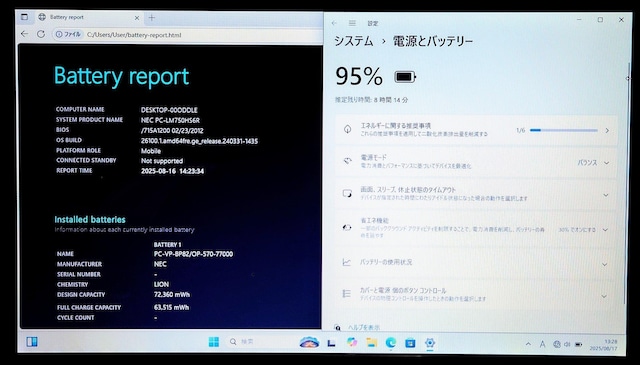Viewport: 640px width, 365px height.
Task: Expand the 画面、スリープ、休止状態のタイムアウト section
Action: 476,194
